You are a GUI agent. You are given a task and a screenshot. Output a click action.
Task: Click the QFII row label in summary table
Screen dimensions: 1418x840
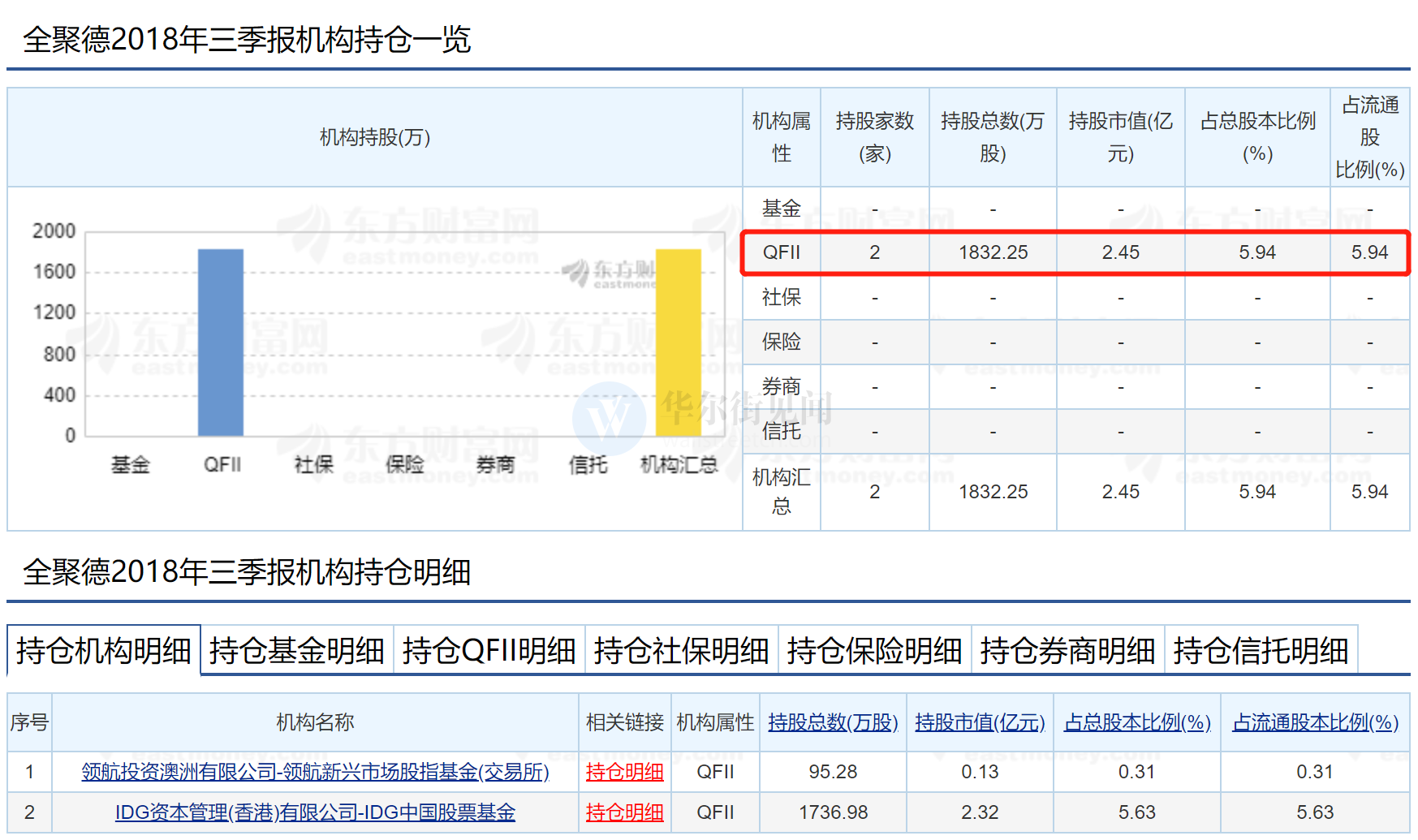tap(782, 252)
